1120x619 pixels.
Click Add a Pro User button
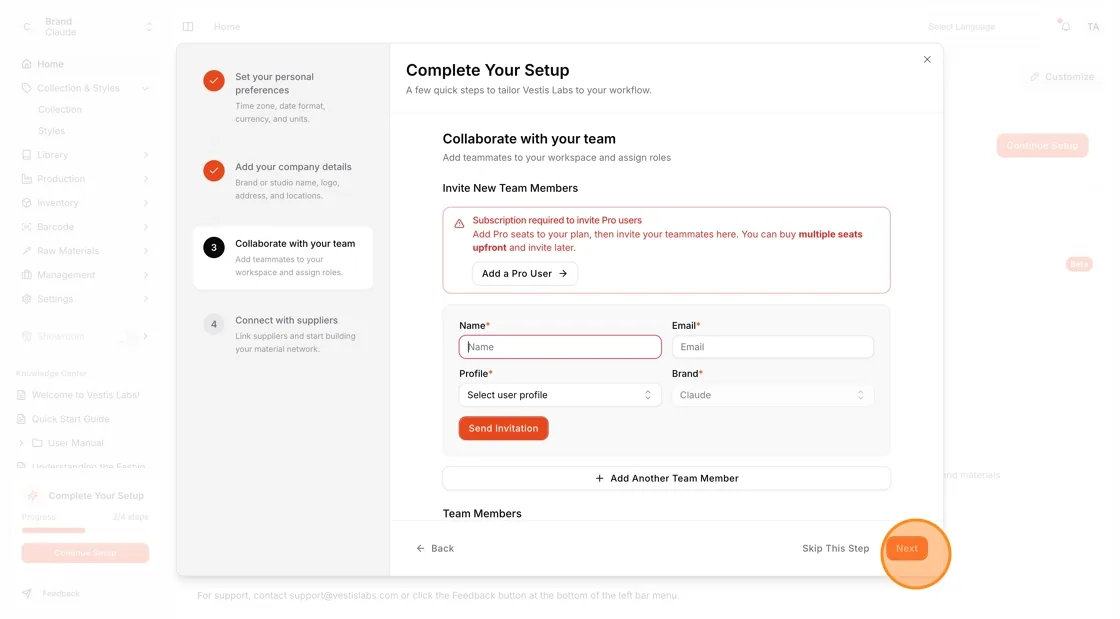click(x=525, y=273)
